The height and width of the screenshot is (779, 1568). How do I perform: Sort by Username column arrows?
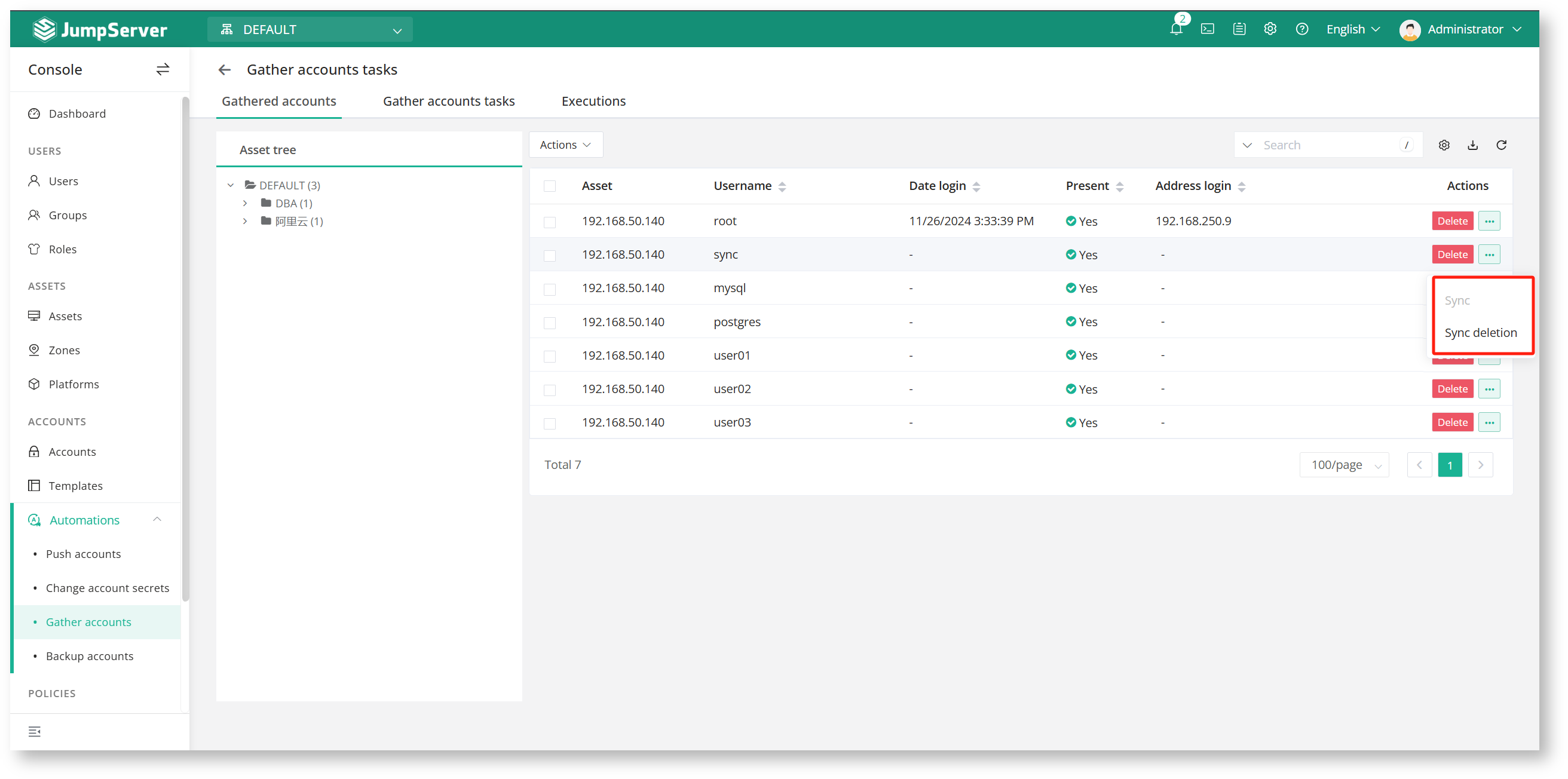782,187
